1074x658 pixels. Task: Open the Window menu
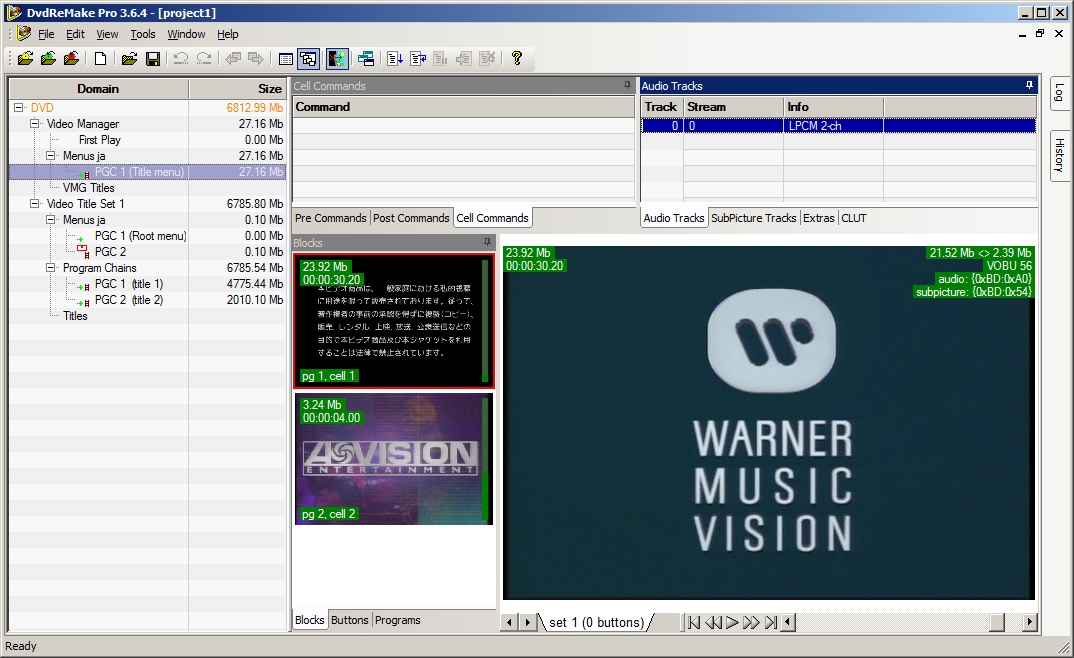tap(186, 34)
